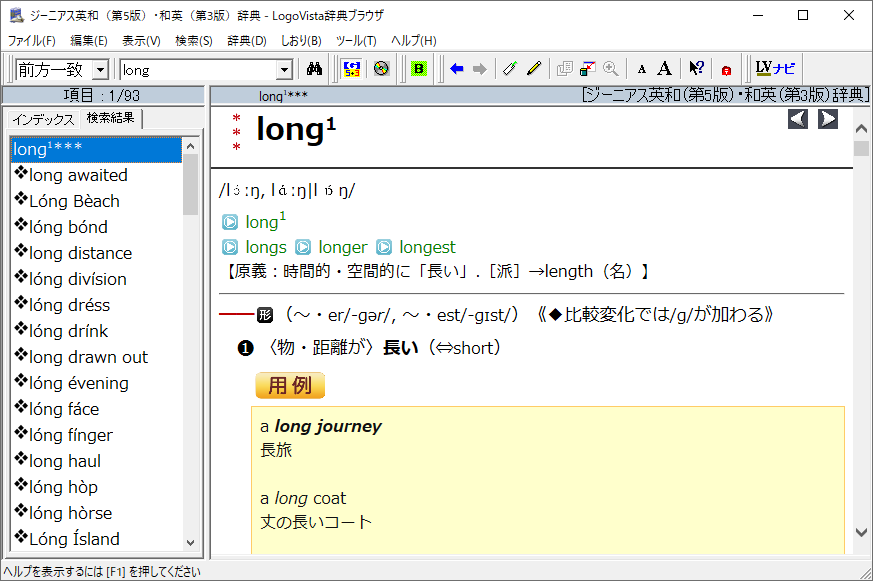Click the binoculars search icon

pyautogui.click(x=313, y=69)
